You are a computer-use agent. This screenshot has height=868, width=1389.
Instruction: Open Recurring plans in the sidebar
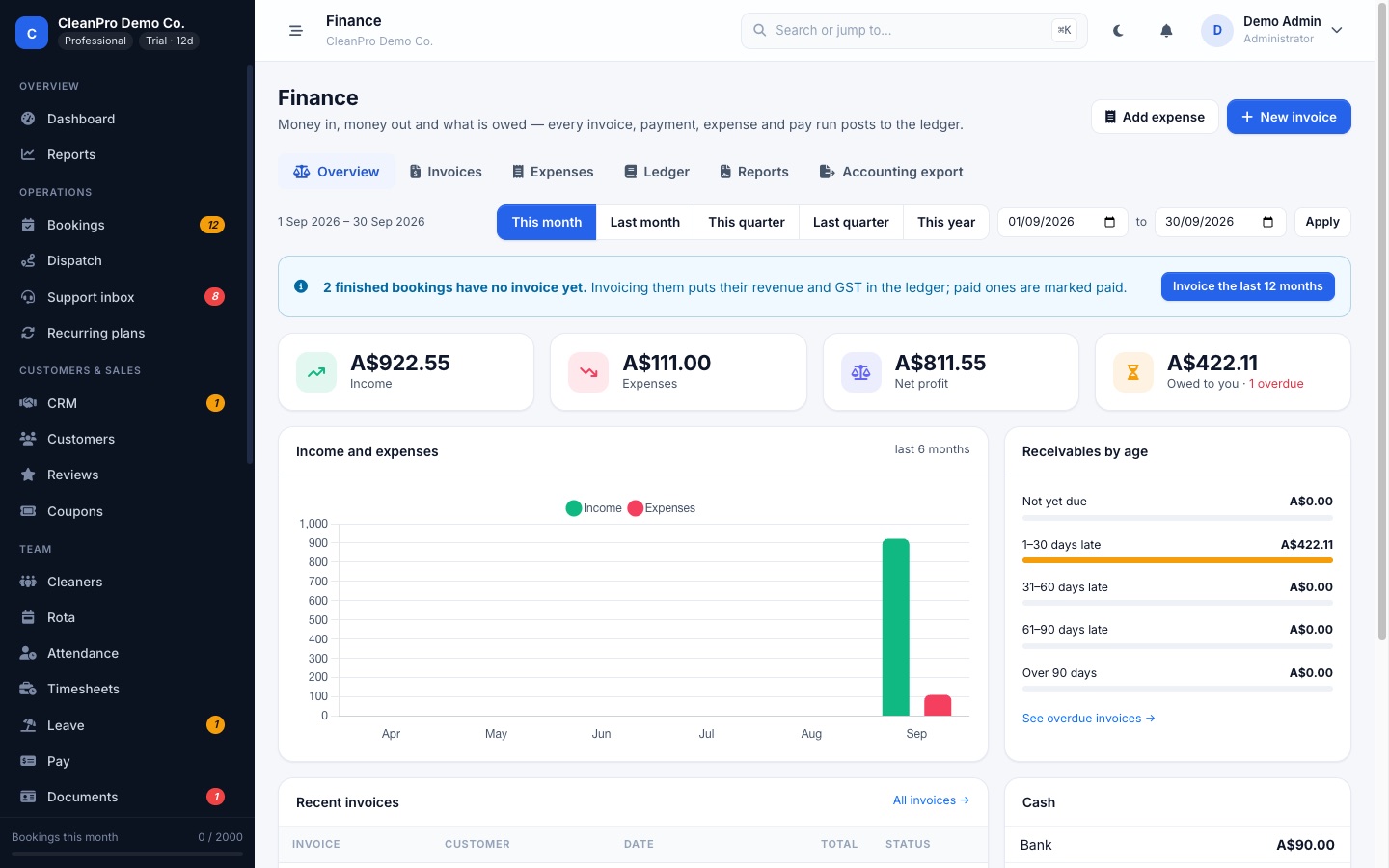click(123, 333)
